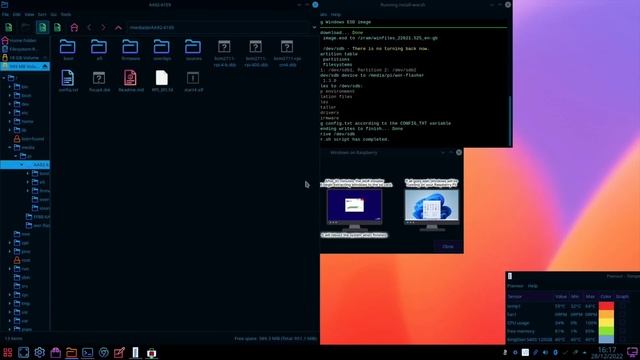Screen dimensions: 640x360
Task: Click Close in the Windows on Raspberry dialog
Action: point(448,246)
